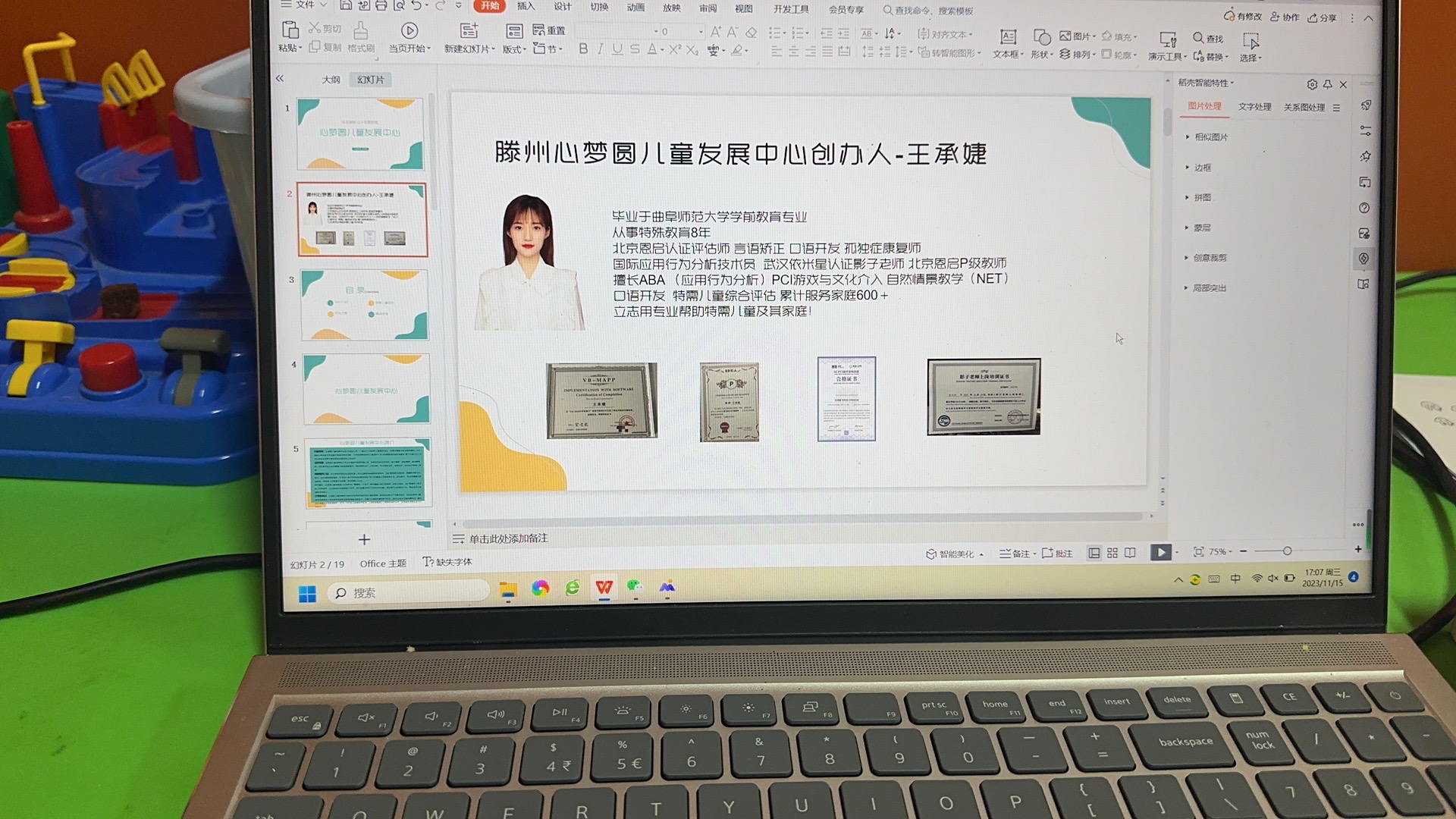The height and width of the screenshot is (819, 1456).
Task: Click the zoom slider handle
Action: (1287, 551)
